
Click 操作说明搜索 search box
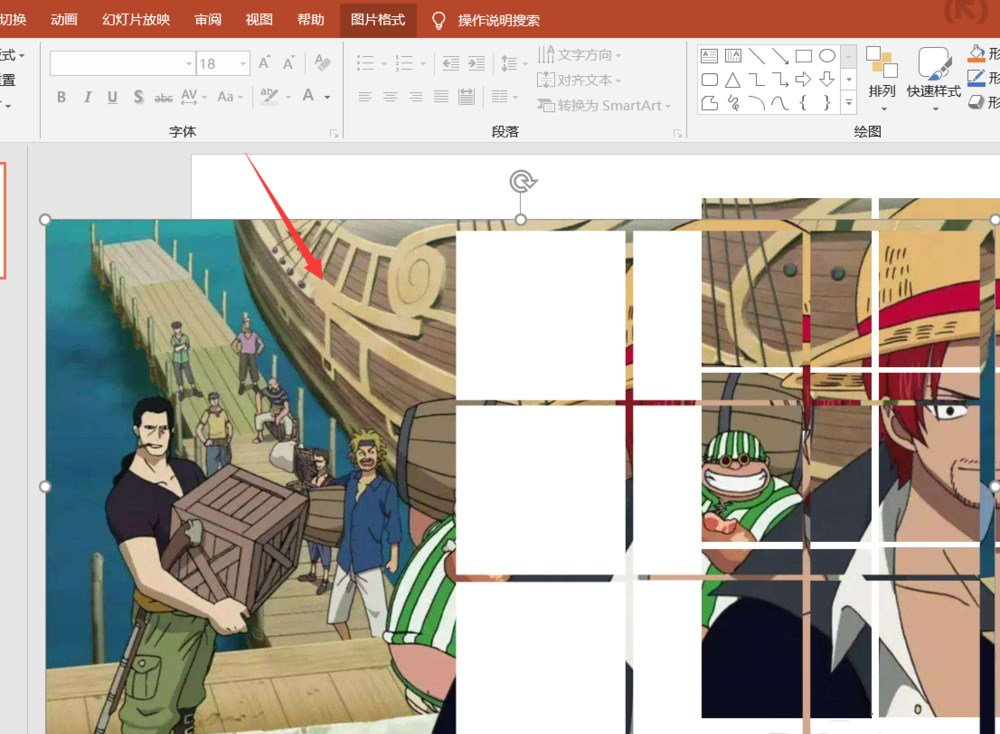[x=500, y=19]
